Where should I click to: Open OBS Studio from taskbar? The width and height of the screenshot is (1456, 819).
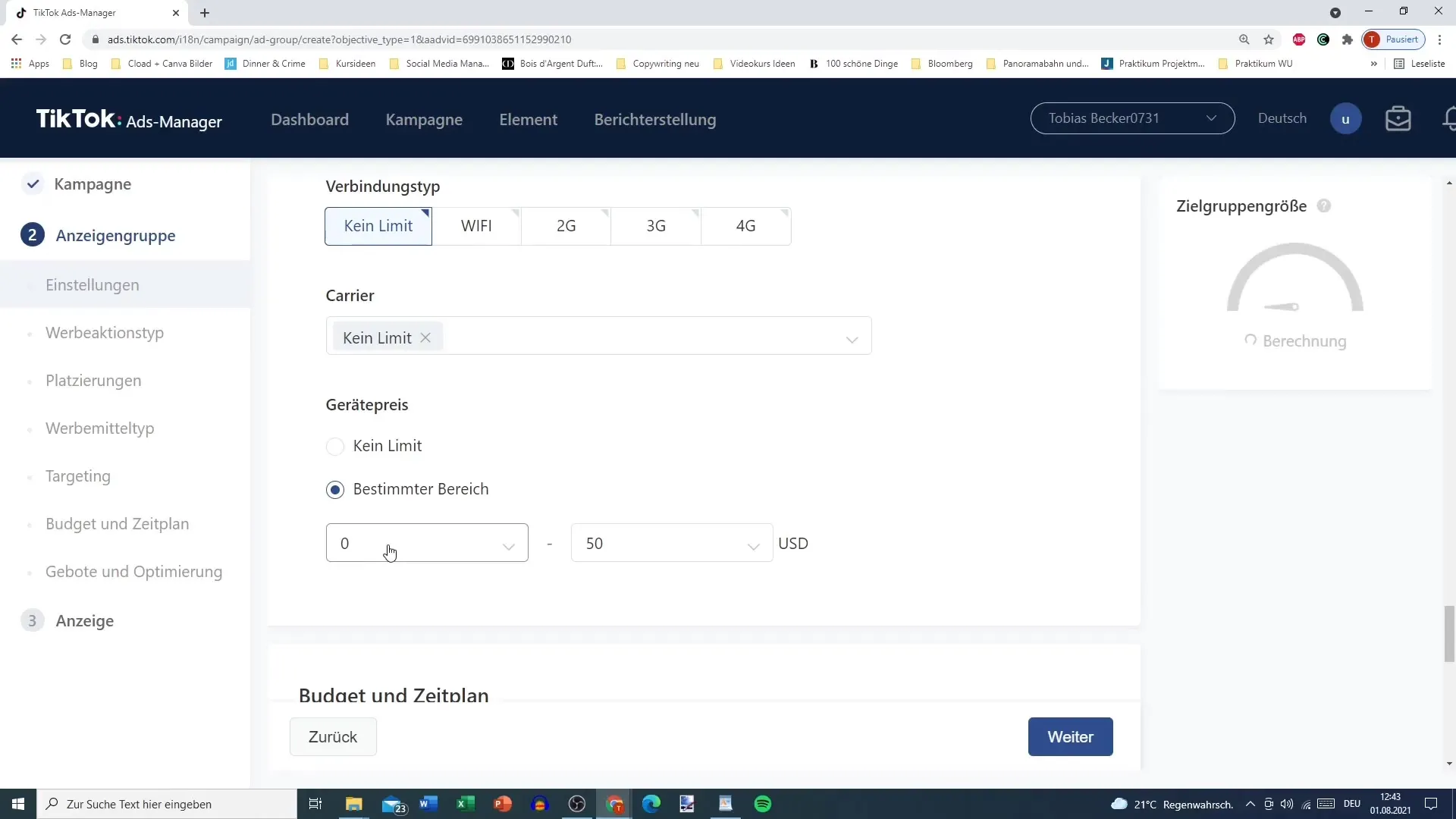(577, 804)
